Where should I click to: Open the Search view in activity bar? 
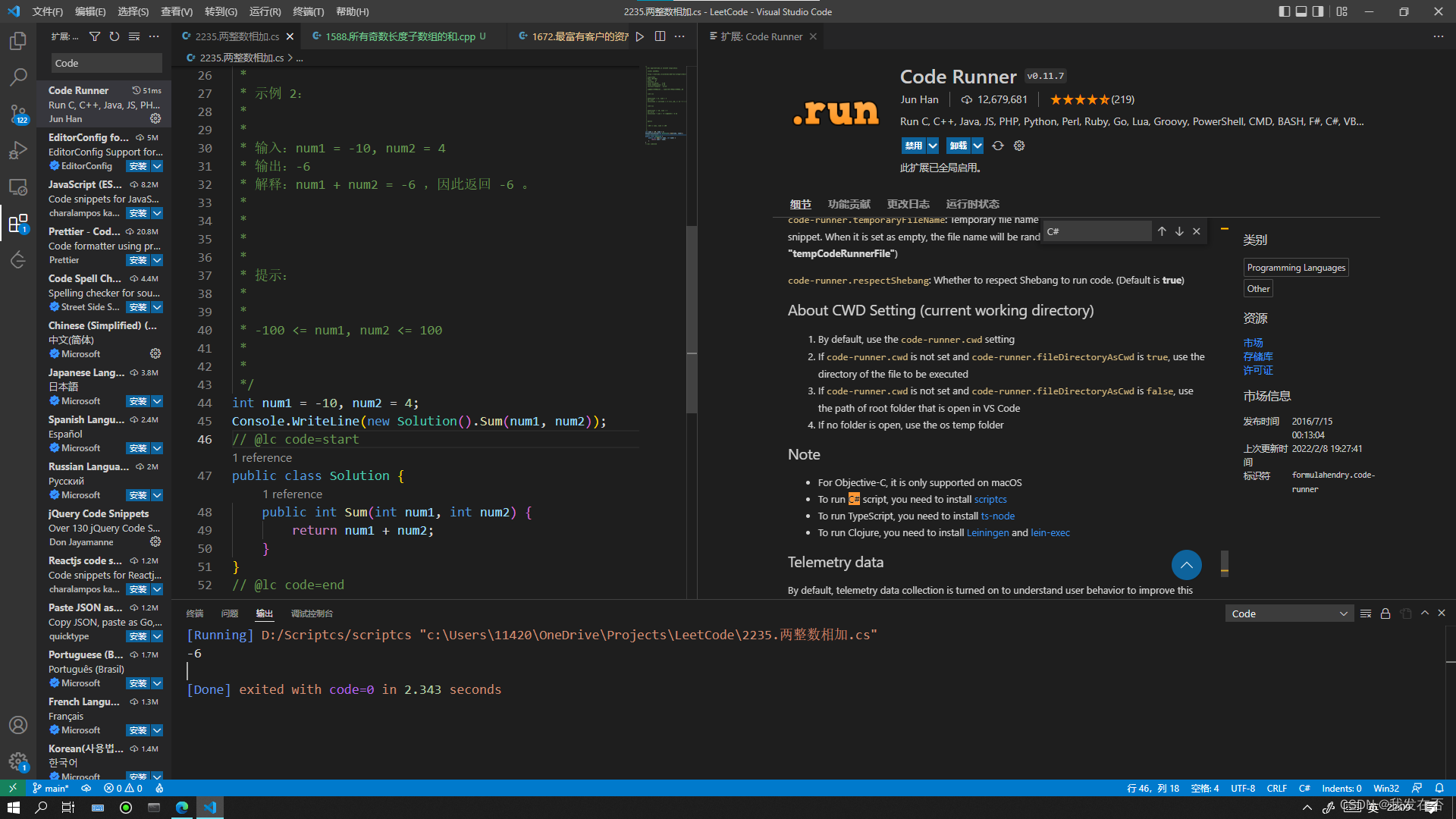[x=18, y=77]
